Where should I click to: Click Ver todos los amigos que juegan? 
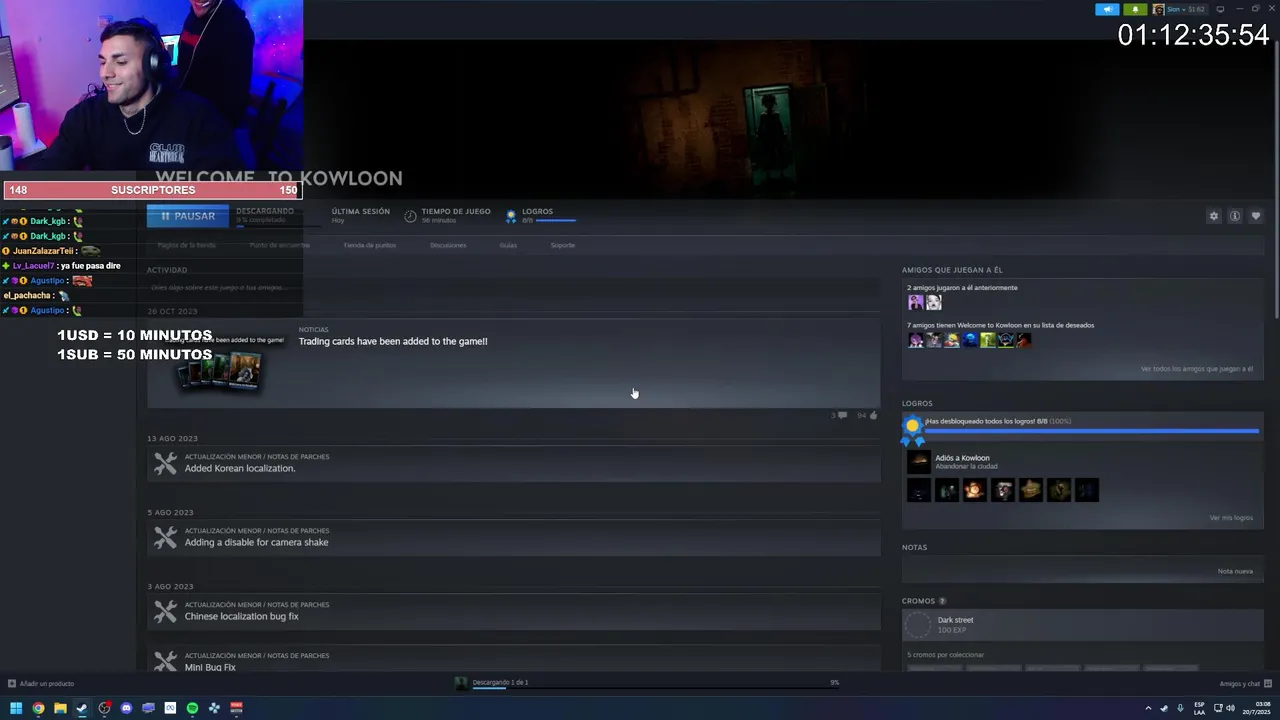point(1196,369)
